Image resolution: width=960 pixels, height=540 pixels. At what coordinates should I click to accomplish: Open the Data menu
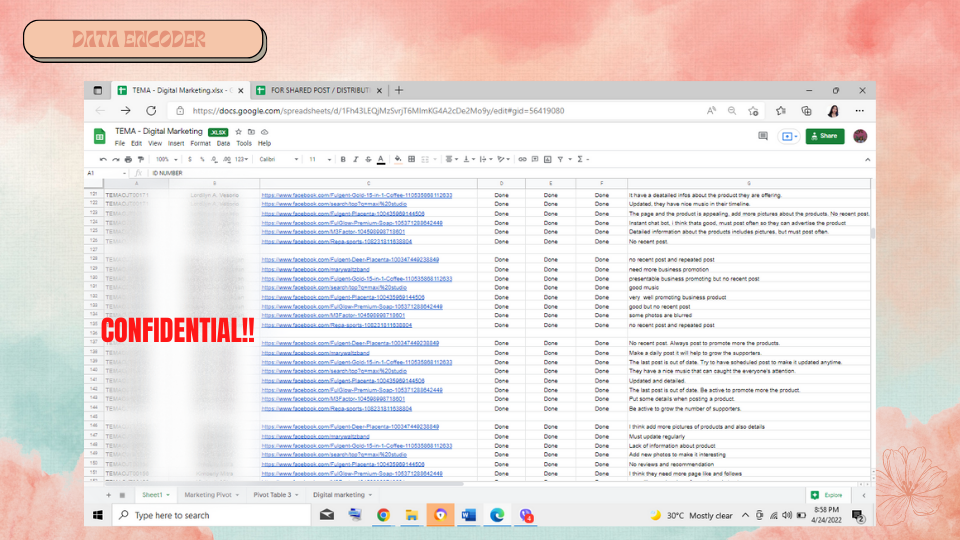(x=223, y=143)
